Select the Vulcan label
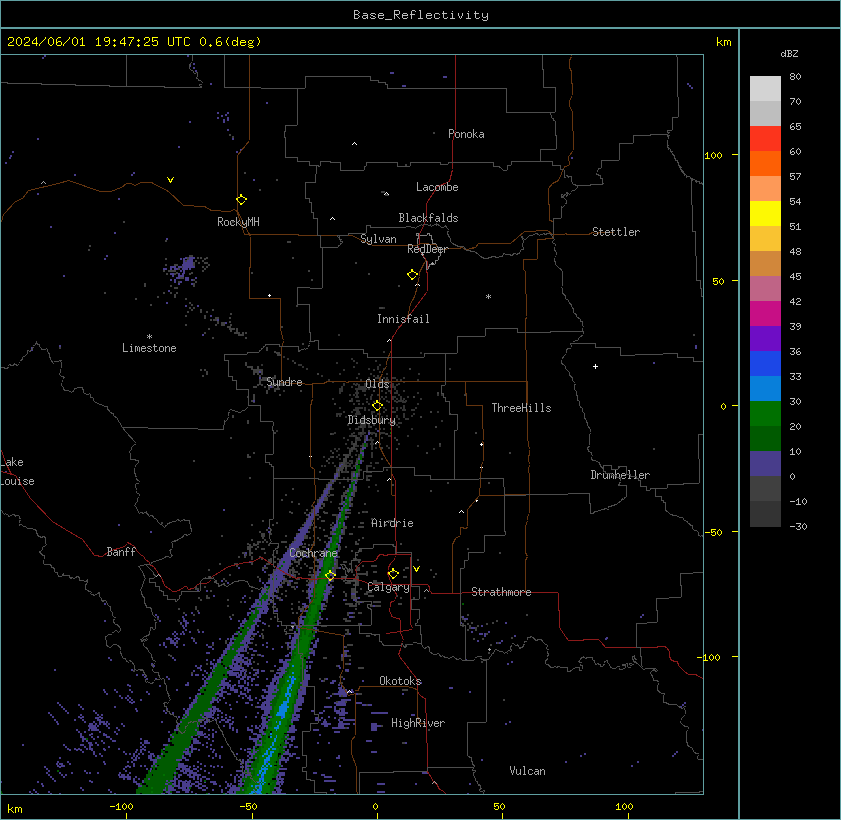 pos(527,771)
